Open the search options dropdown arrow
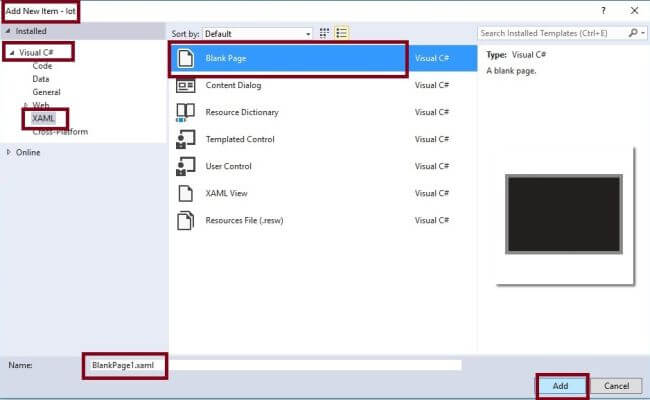This screenshot has height=400, width=650. 643,33
